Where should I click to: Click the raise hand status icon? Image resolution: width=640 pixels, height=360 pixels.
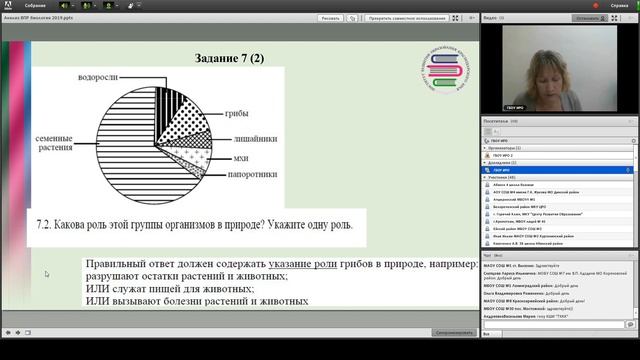click(x=131, y=6)
